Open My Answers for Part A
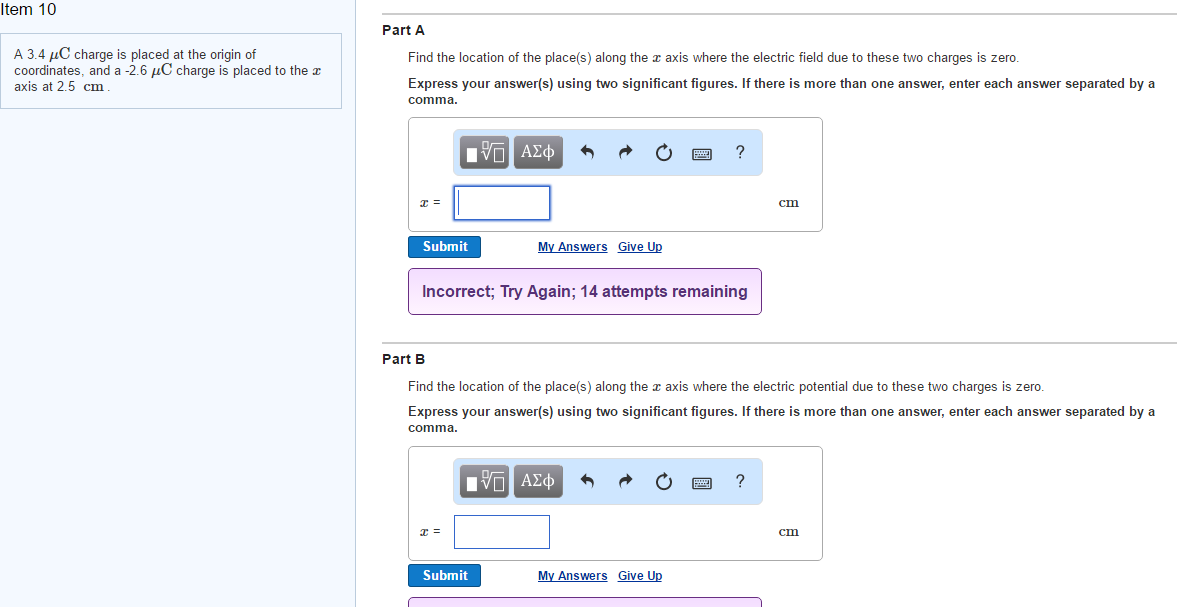This screenshot has width=1199, height=607. (572, 246)
